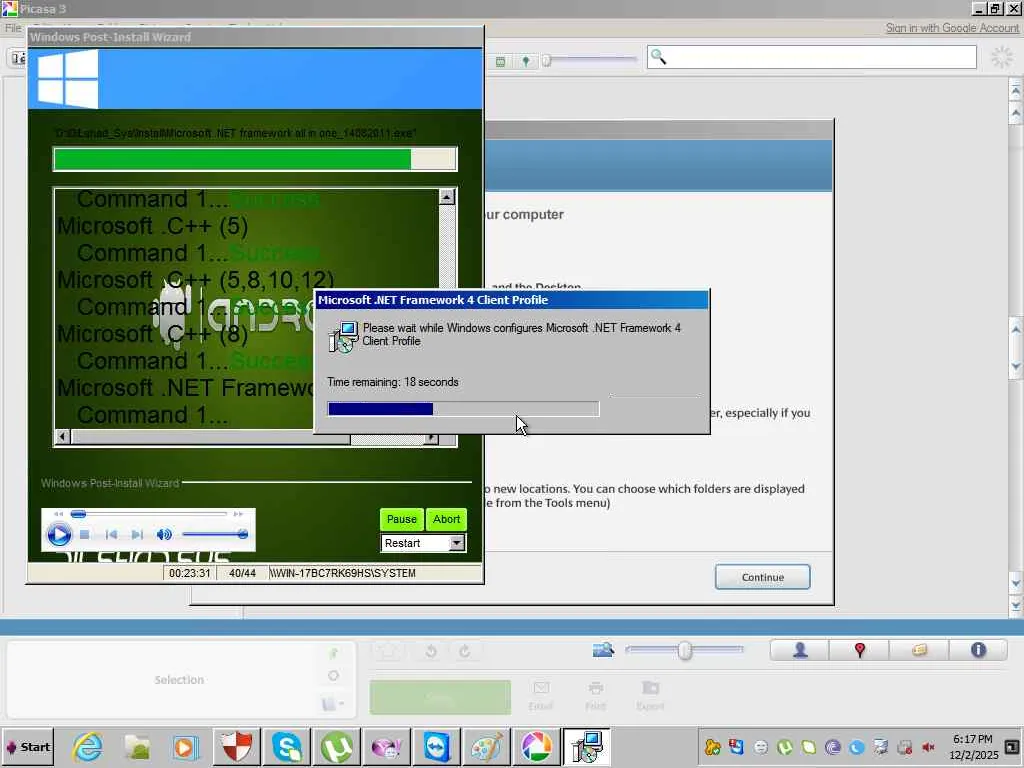Open Yahoo Messenger from the taskbar
The height and width of the screenshot is (768, 1024).
(x=387, y=747)
